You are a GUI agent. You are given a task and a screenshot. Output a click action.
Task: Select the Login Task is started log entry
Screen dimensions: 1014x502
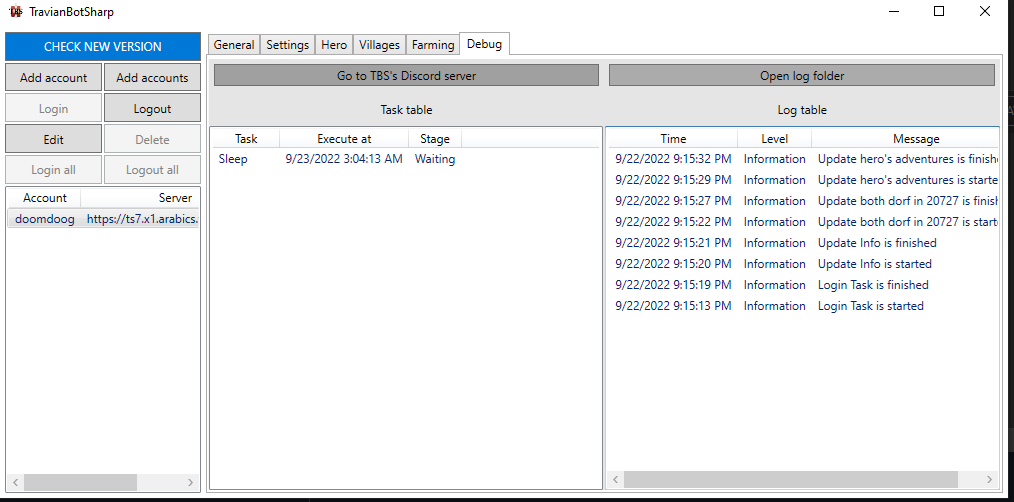[x=802, y=306]
